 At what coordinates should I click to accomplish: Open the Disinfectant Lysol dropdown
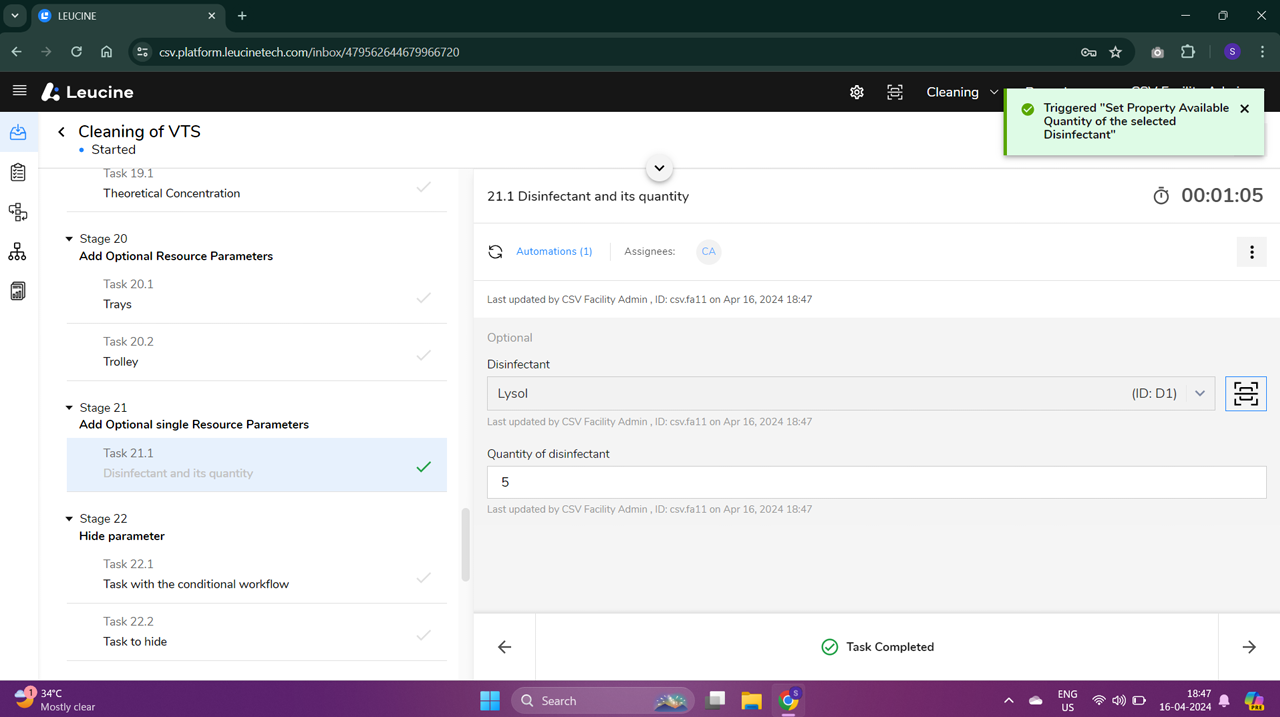pyautogui.click(x=851, y=394)
